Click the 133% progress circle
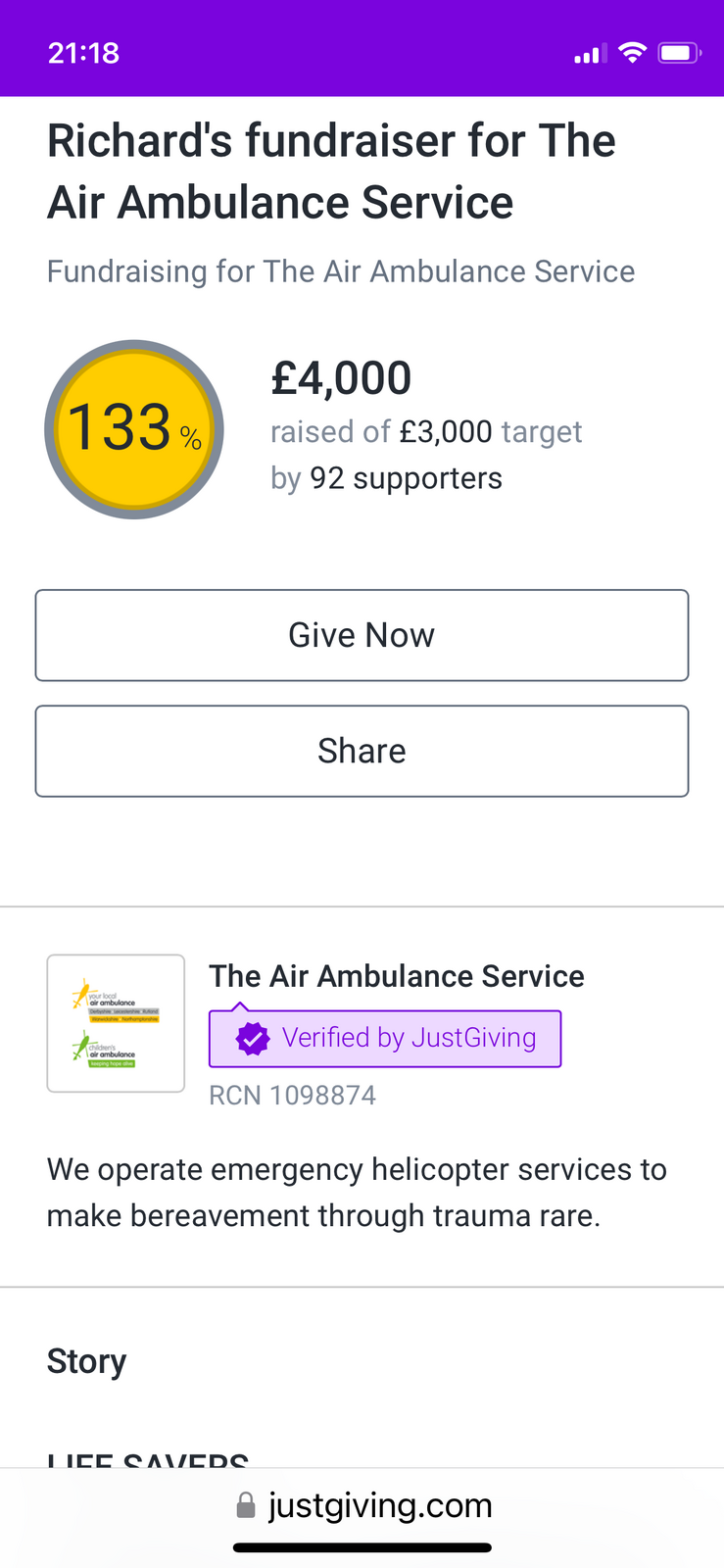 click(134, 429)
